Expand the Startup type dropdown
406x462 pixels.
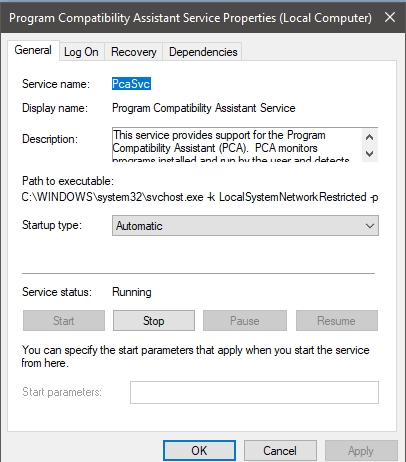pos(245,226)
